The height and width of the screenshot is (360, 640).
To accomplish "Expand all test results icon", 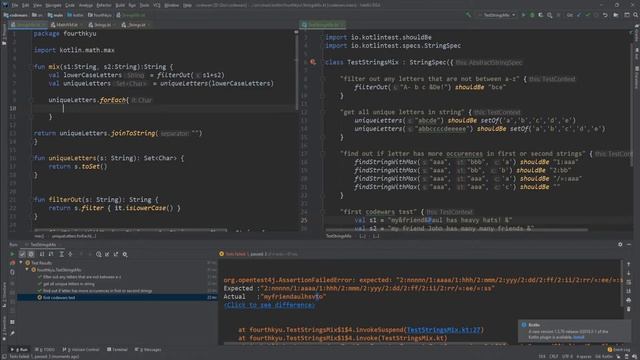I will 61,254.
